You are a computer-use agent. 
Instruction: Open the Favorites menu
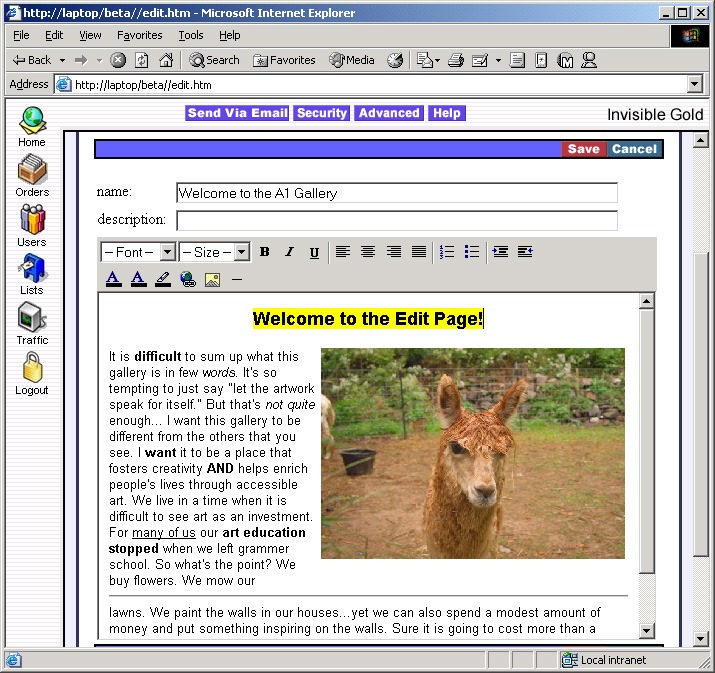point(140,35)
